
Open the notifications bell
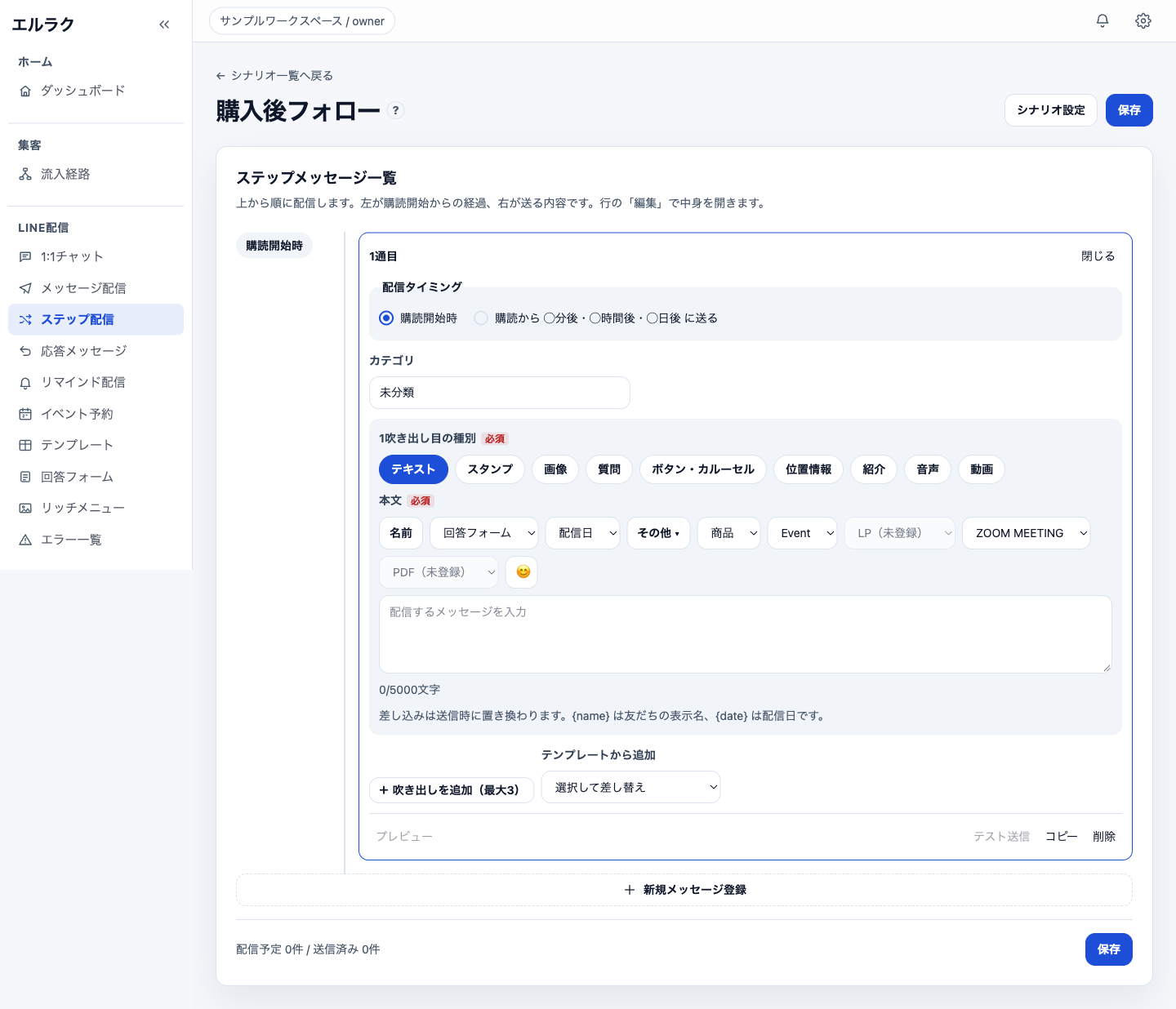click(1102, 21)
